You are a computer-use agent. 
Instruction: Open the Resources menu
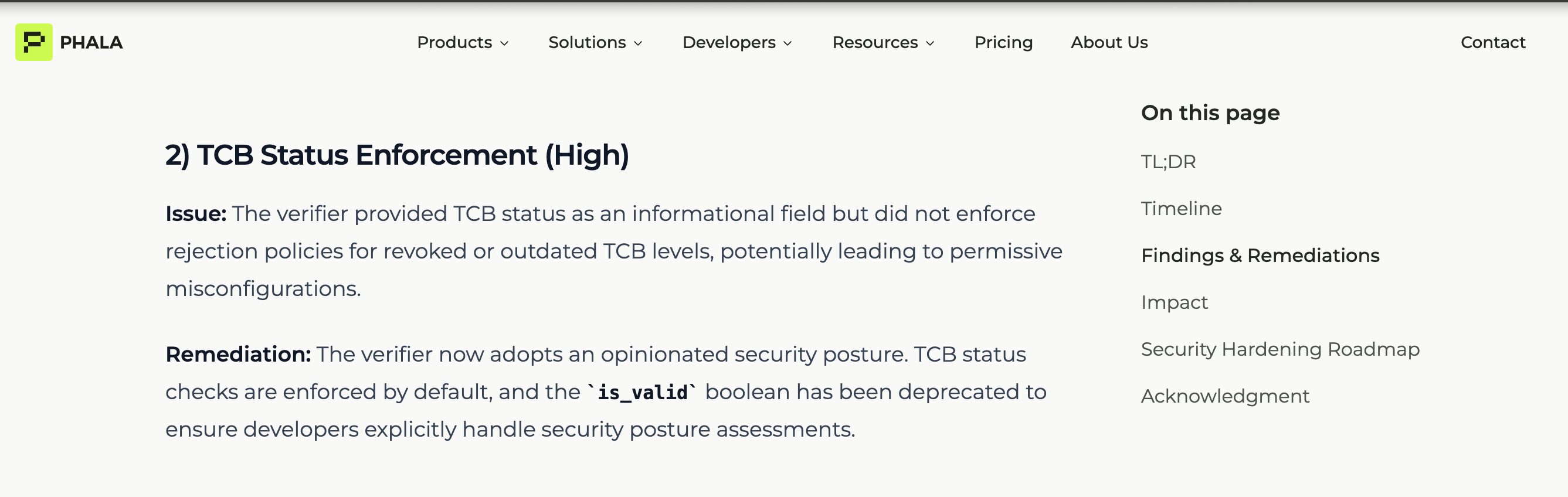point(875,43)
